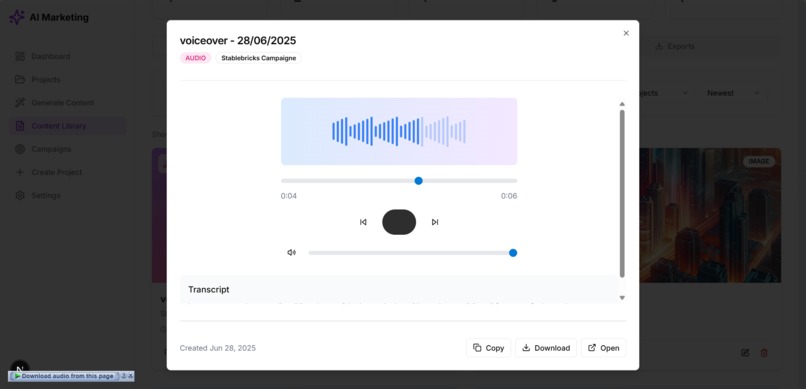Adjust the volume slider handle
This screenshot has height=389, width=806.
coord(512,253)
